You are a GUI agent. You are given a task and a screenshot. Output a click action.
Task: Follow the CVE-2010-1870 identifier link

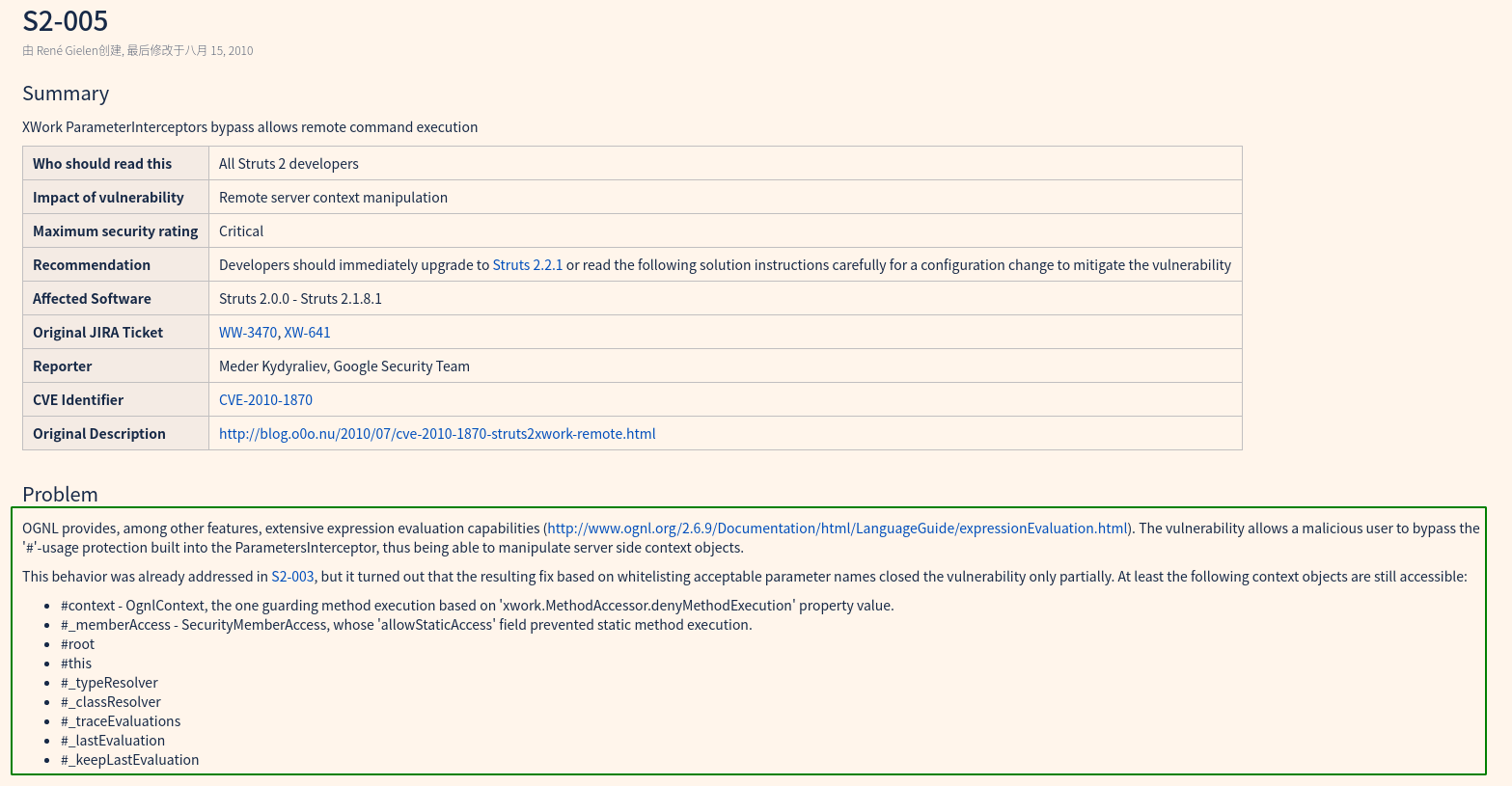click(x=265, y=400)
